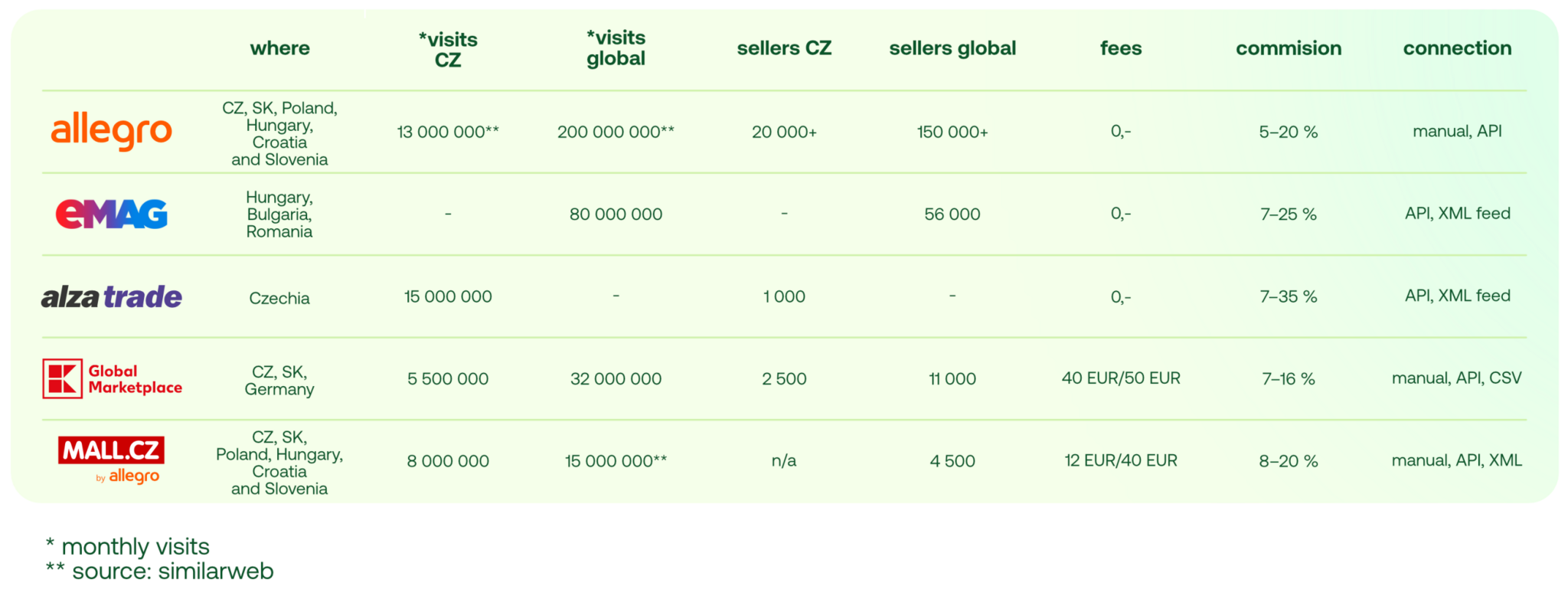Click the 7–35 % commission for alza trade
1568x612 pixels.
point(1289,296)
